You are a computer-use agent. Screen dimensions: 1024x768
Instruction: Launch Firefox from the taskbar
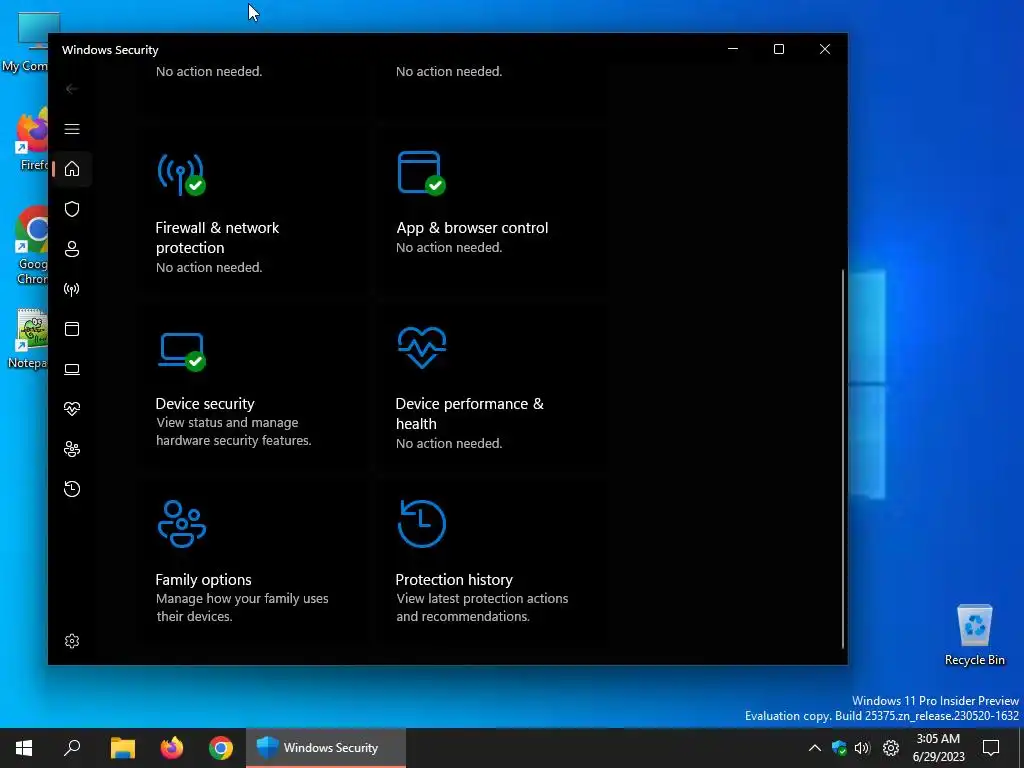point(172,748)
